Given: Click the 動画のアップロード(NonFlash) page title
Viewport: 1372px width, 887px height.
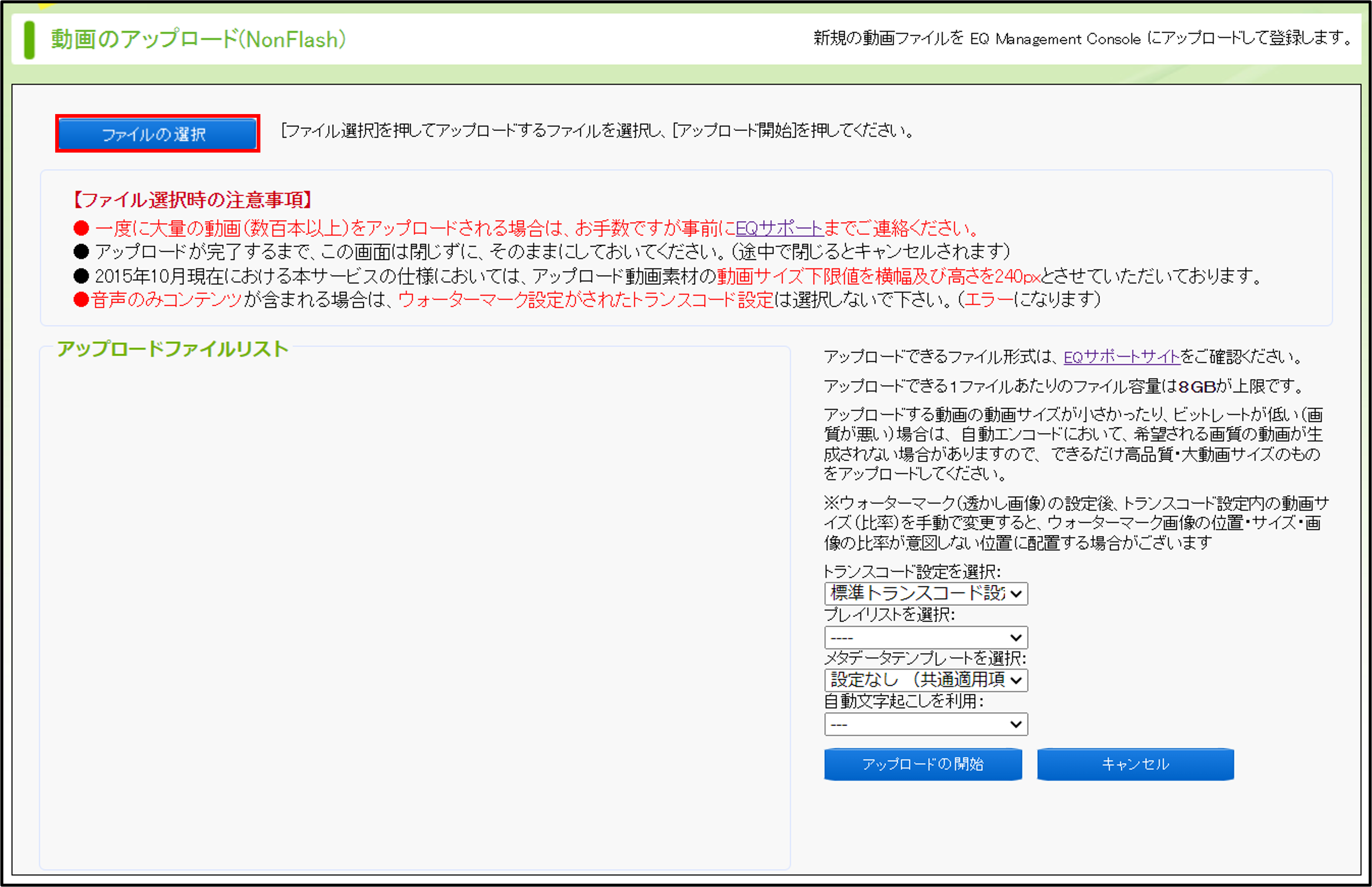Looking at the screenshot, I should coord(198,40).
